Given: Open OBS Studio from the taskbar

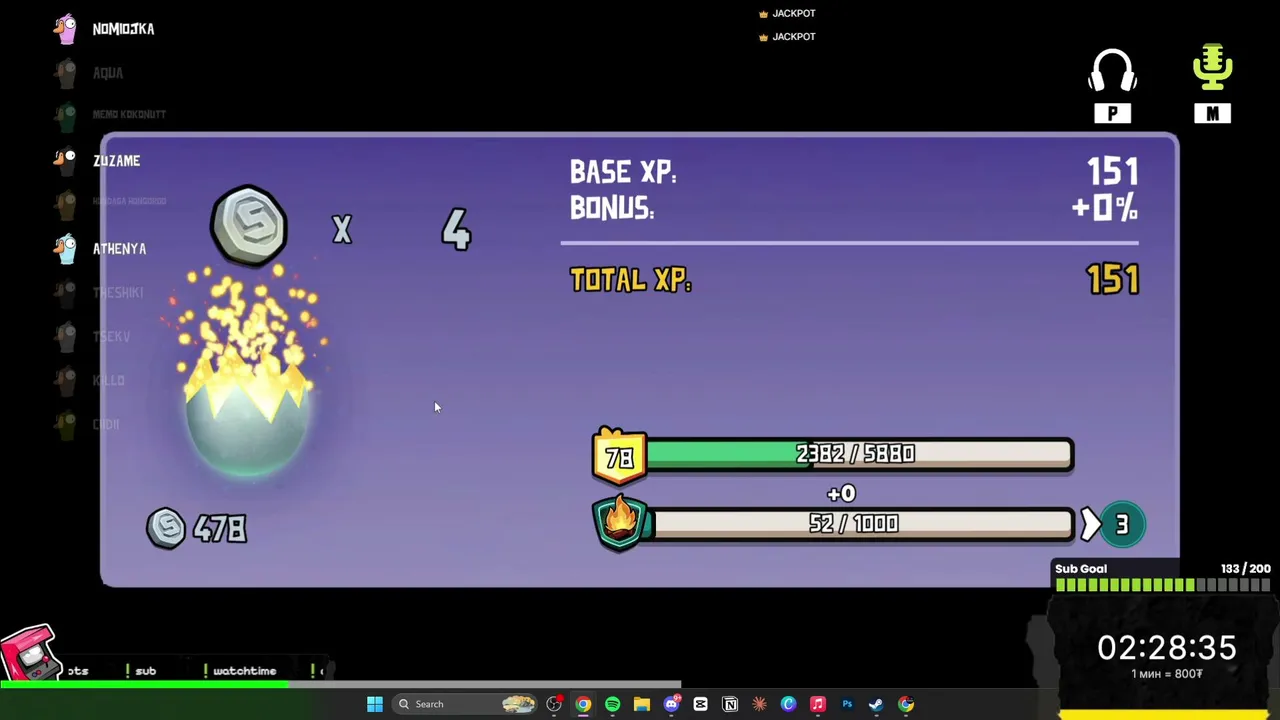Looking at the screenshot, I should [x=554, y=704].
